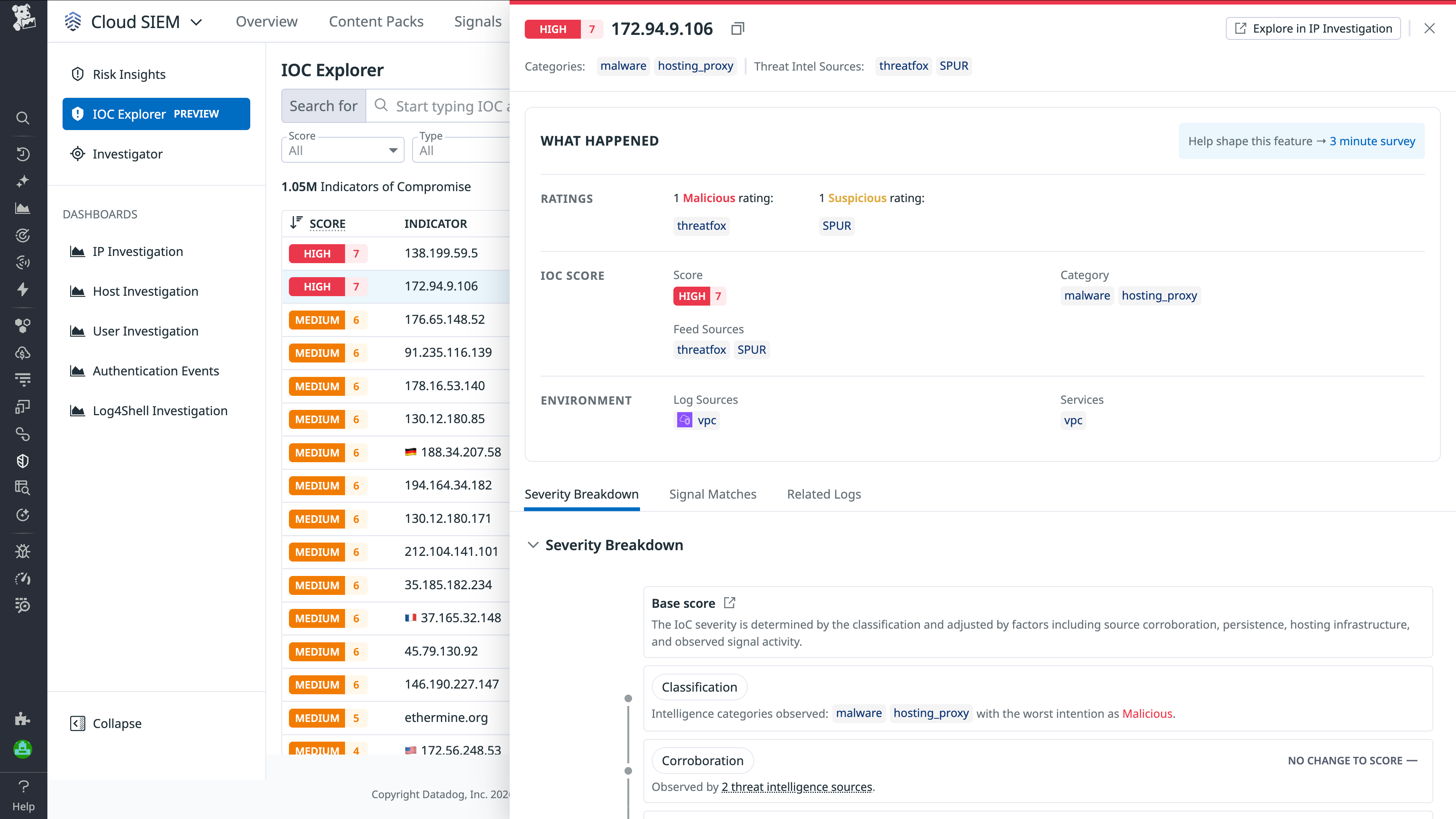1456x819 pixels.
Task: Collapse the Severity Breakdown section chevron
Action: pos(533,544)
